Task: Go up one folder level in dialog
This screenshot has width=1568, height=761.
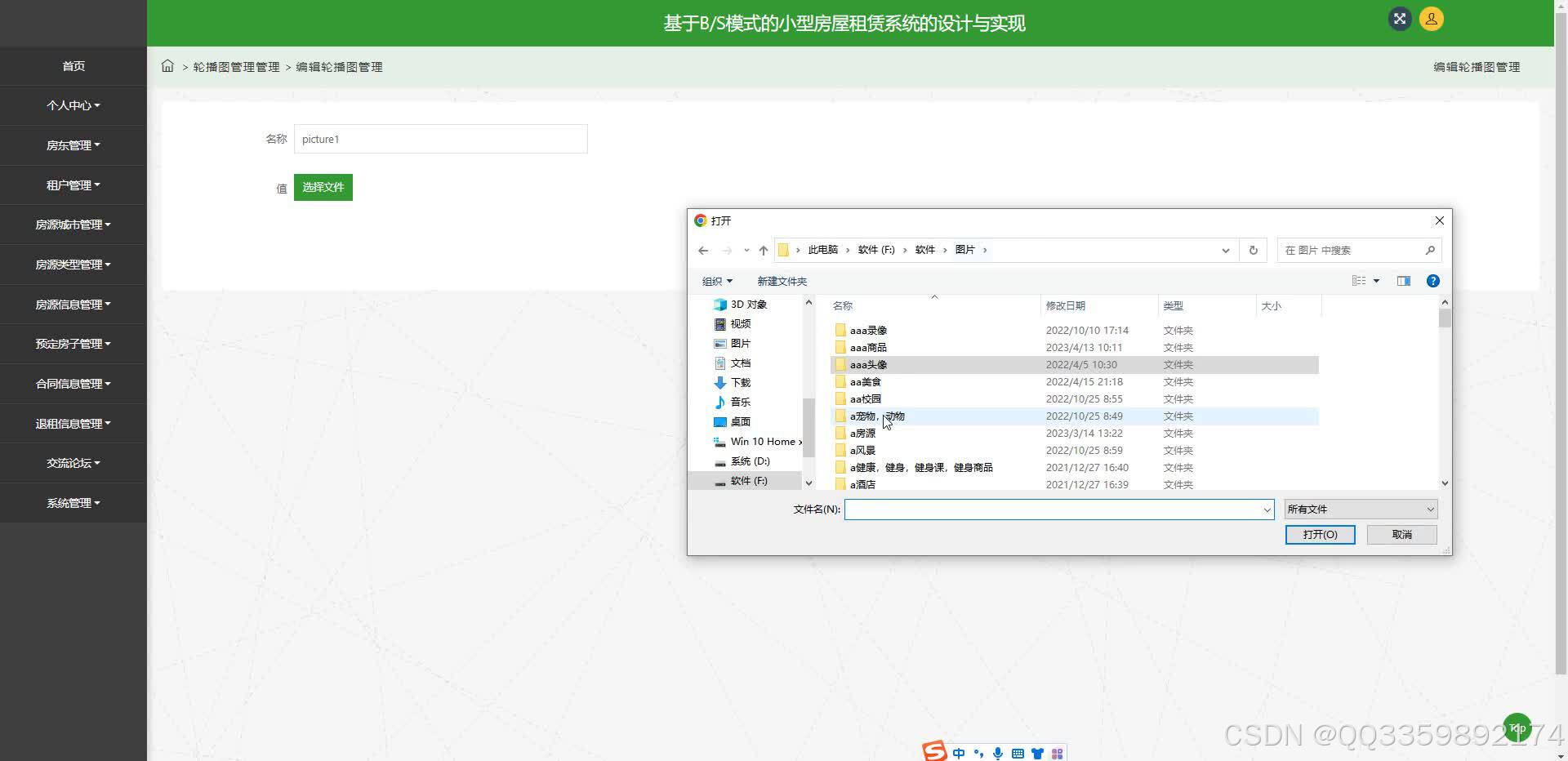Action: (764, 251)
